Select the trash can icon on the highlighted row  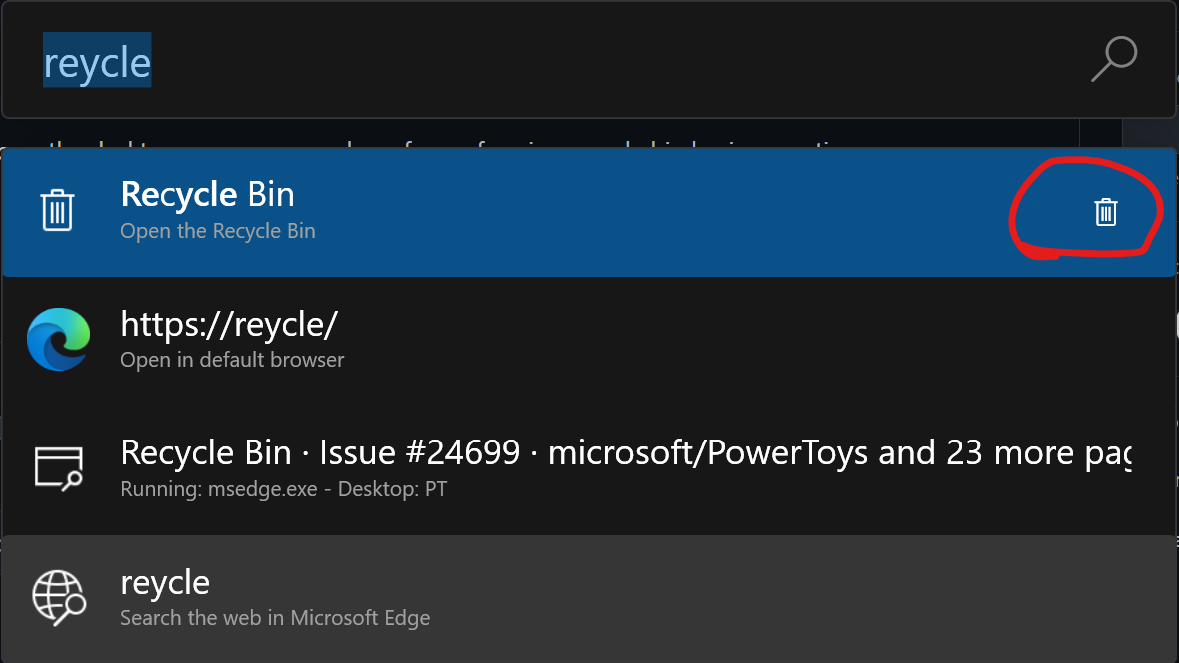point(58,211)
